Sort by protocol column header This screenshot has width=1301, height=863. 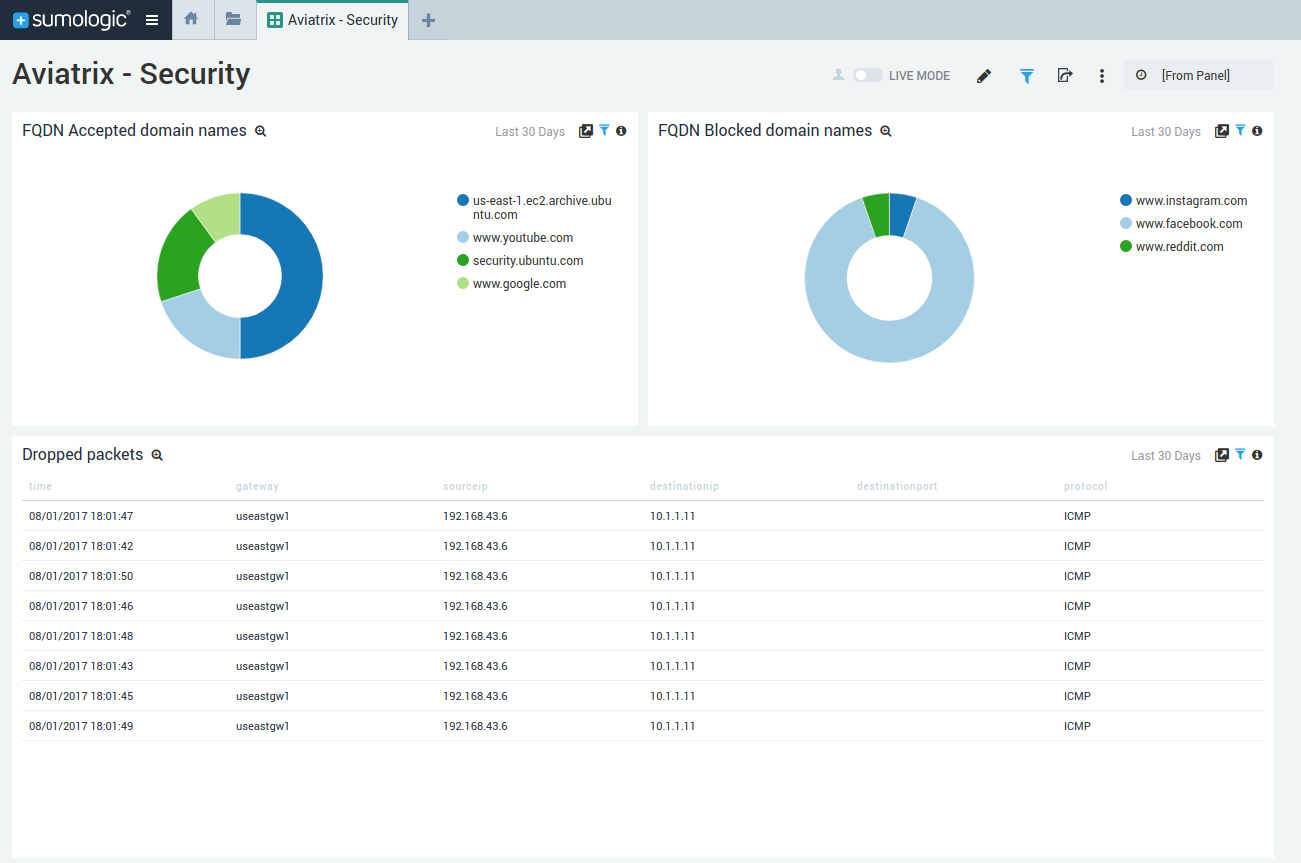tap(1085, 486)
